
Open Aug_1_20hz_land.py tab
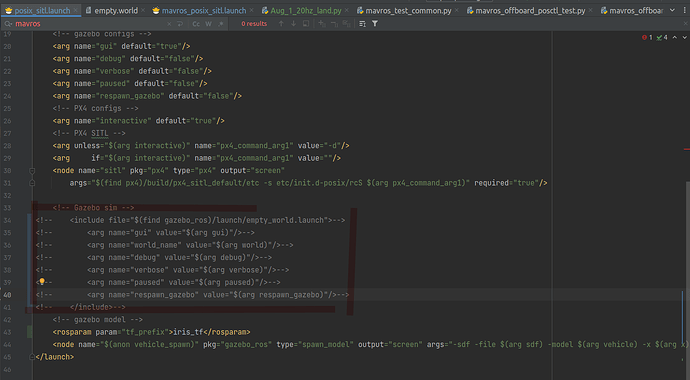coord(306,11)
